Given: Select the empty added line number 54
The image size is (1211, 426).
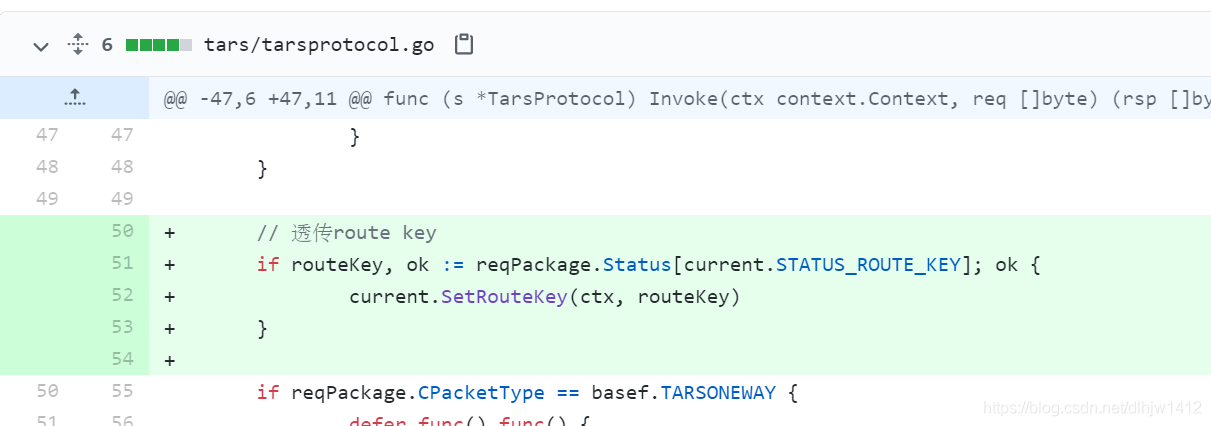Looking at the screenshot, I should [x=122, y=359].
